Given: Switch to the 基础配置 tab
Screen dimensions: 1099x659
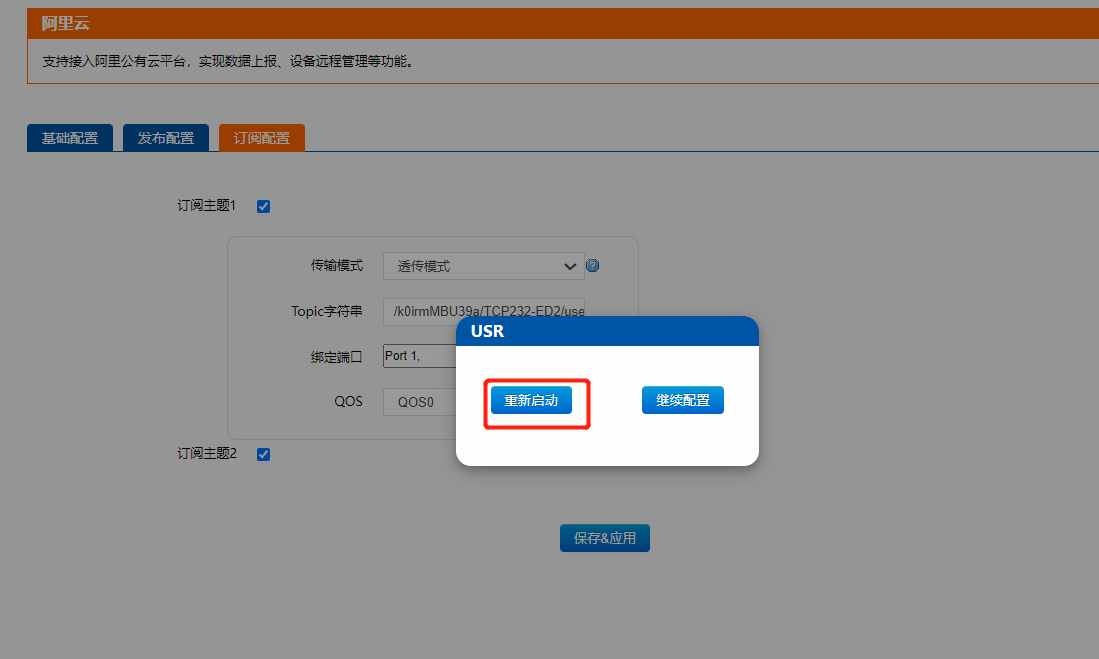Looking at the screenshot, I should coord(70,138).
